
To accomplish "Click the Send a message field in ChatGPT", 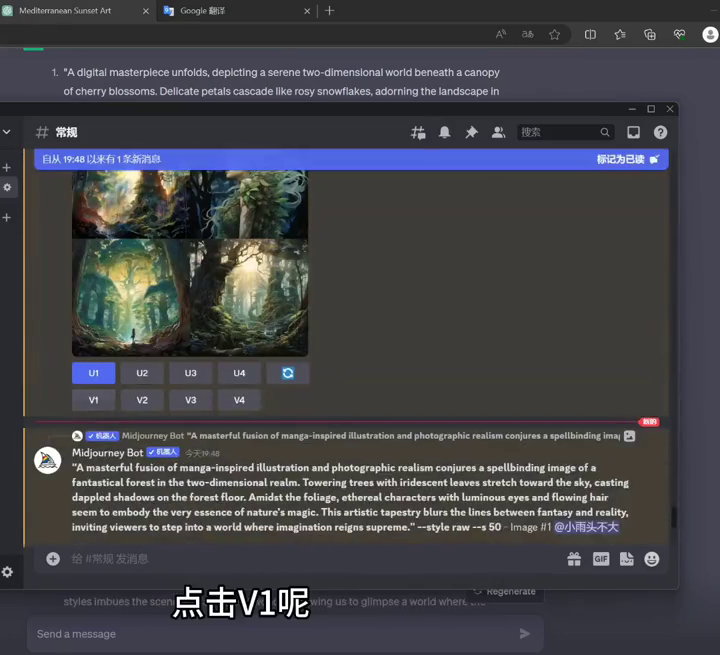I will pyautogui.click(x=285, y=634).
